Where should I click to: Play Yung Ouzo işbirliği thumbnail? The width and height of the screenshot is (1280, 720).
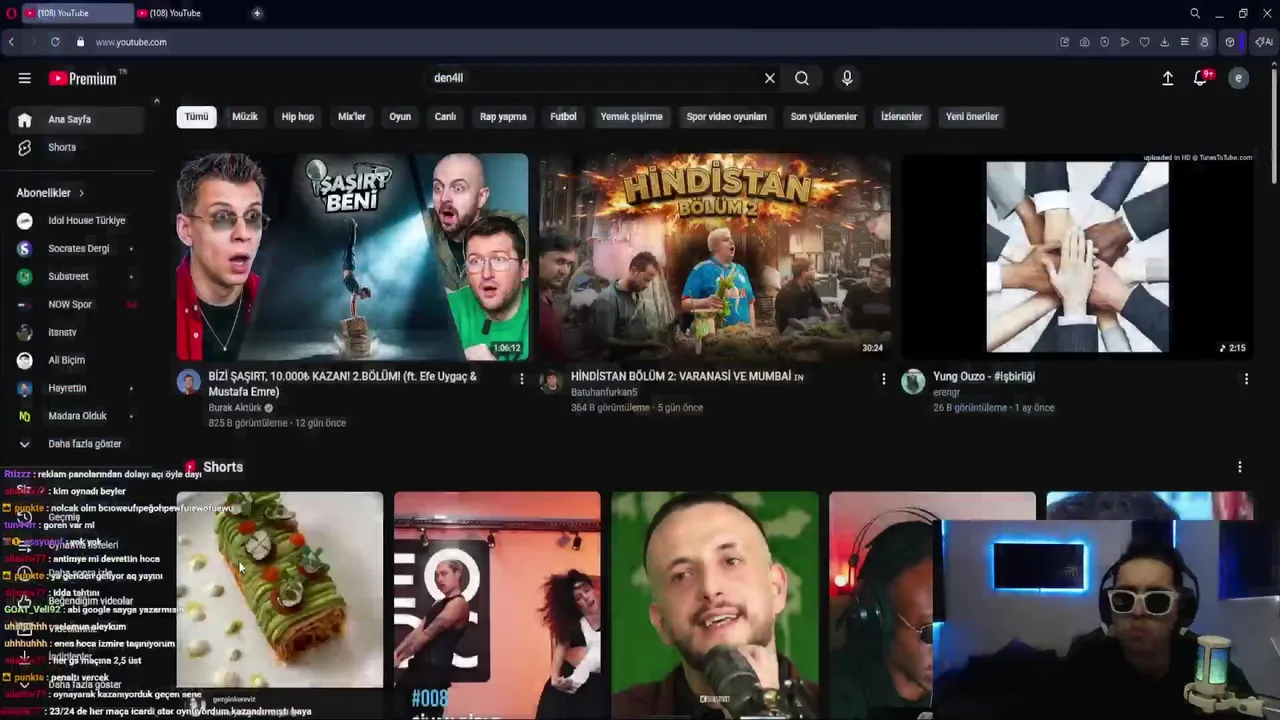[x=1077, y=256]
